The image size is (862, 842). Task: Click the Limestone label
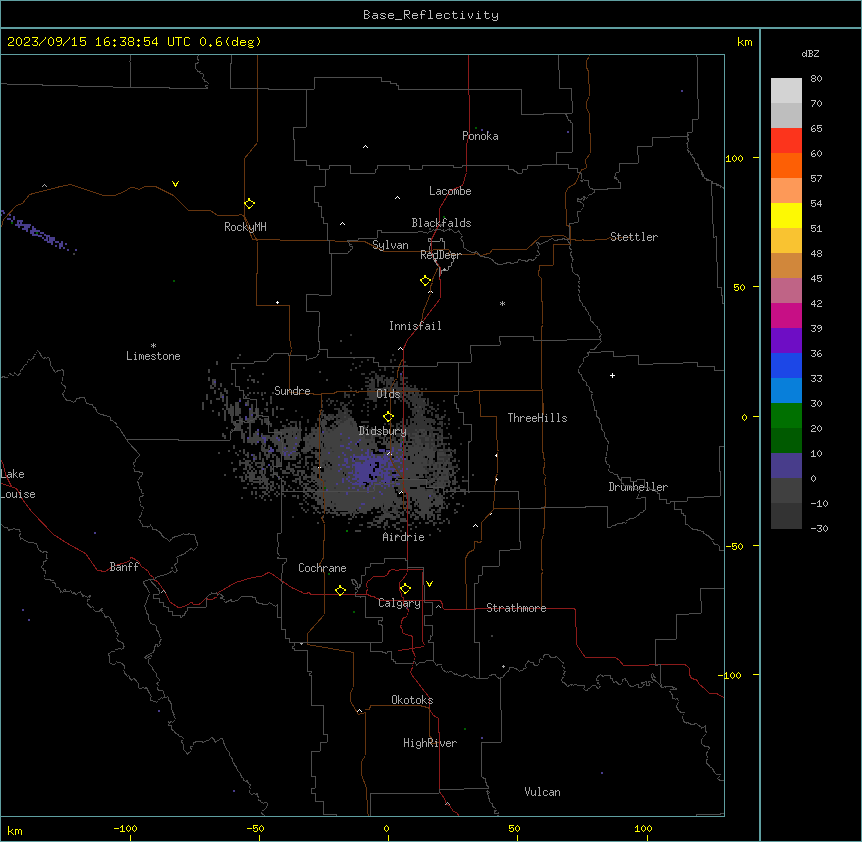[153, 356]
